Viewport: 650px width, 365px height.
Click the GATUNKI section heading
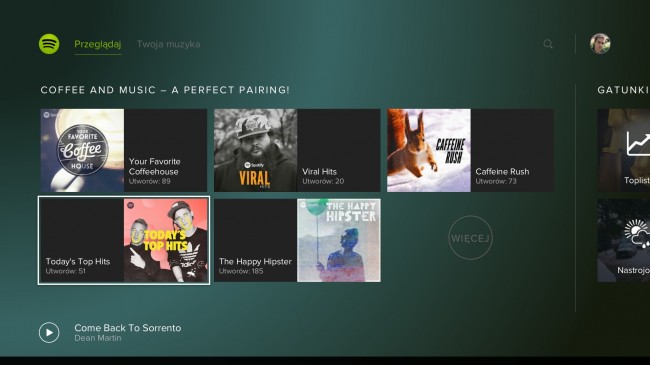click(x=623, y=90)
